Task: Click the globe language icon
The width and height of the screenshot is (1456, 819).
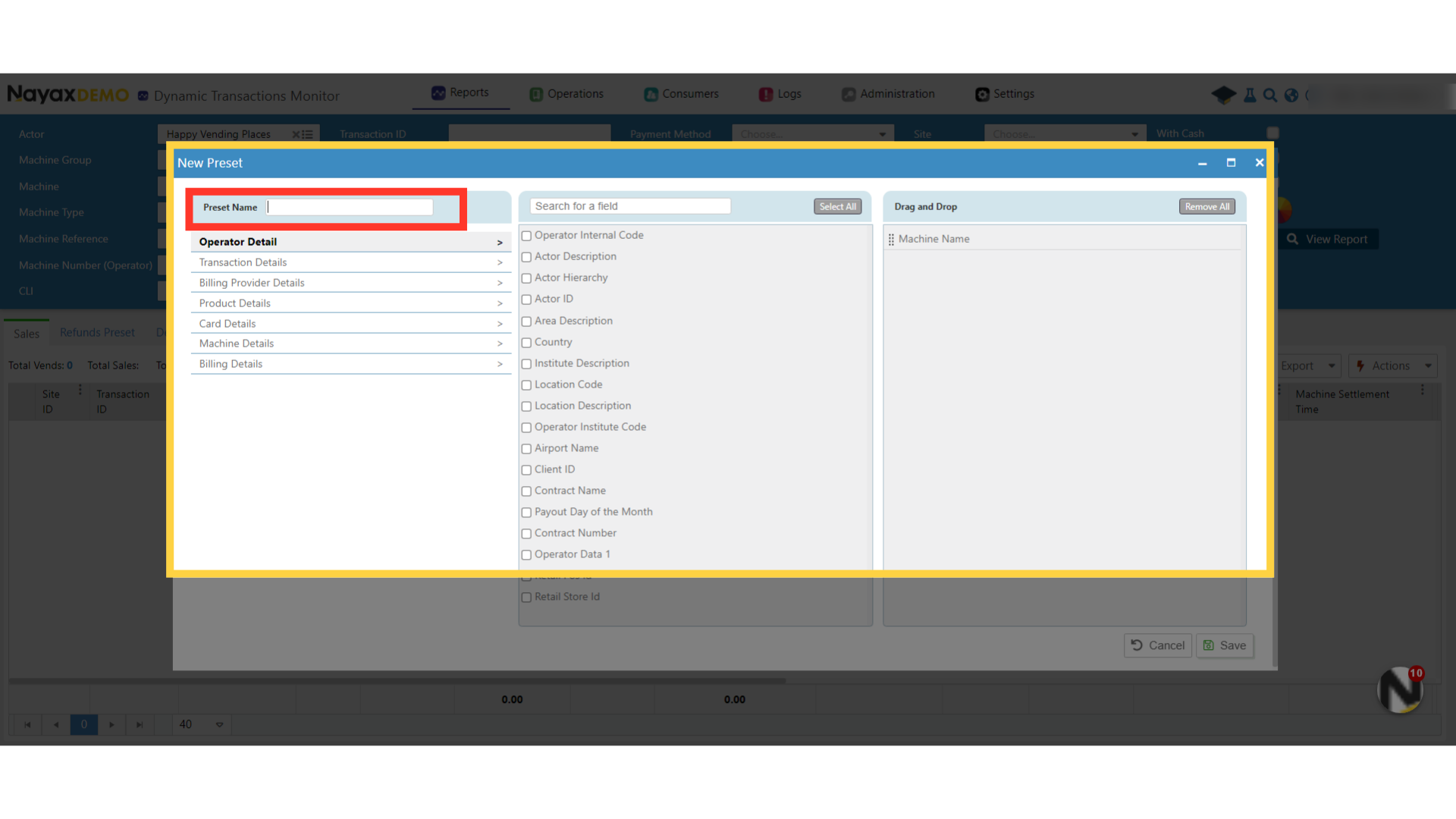Action: 1291,95
